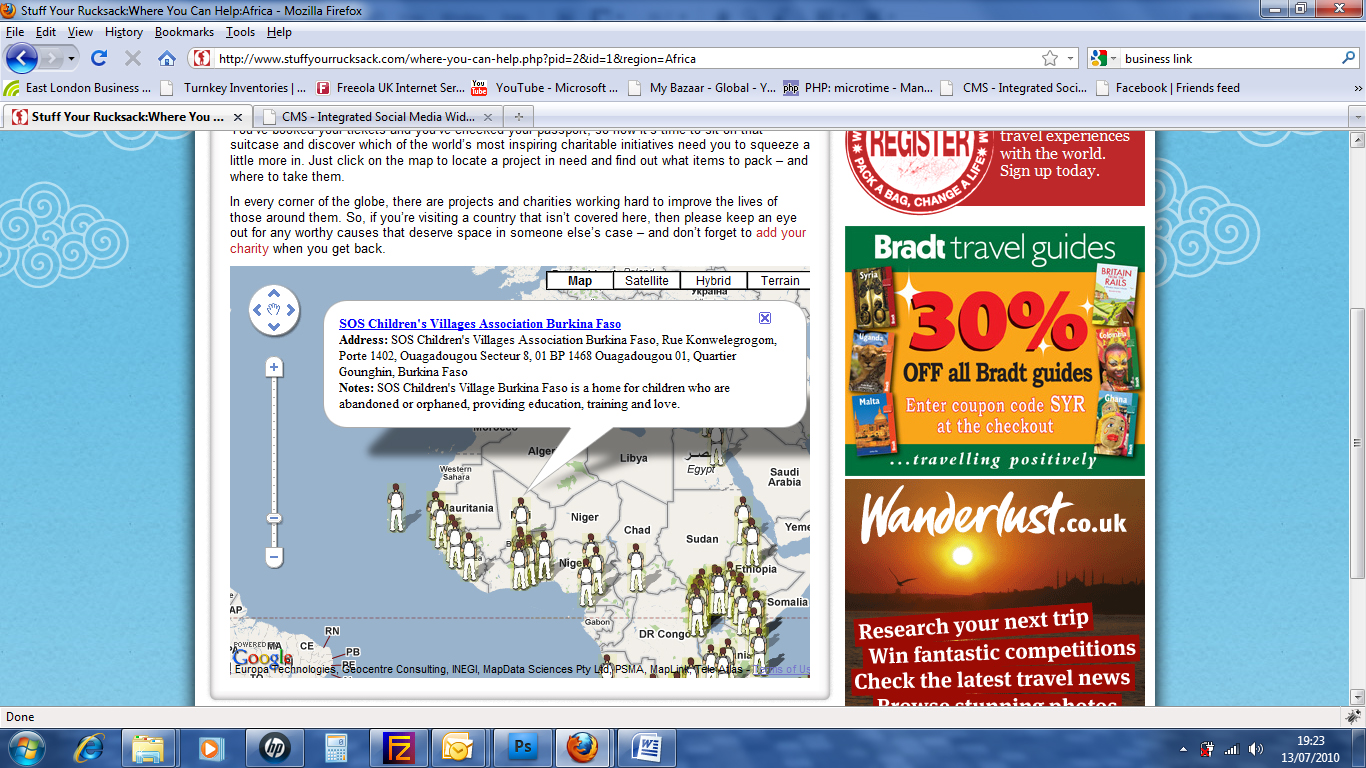Open the Bookmarks menu
The image size is (1366, 768).
[184, 32]
